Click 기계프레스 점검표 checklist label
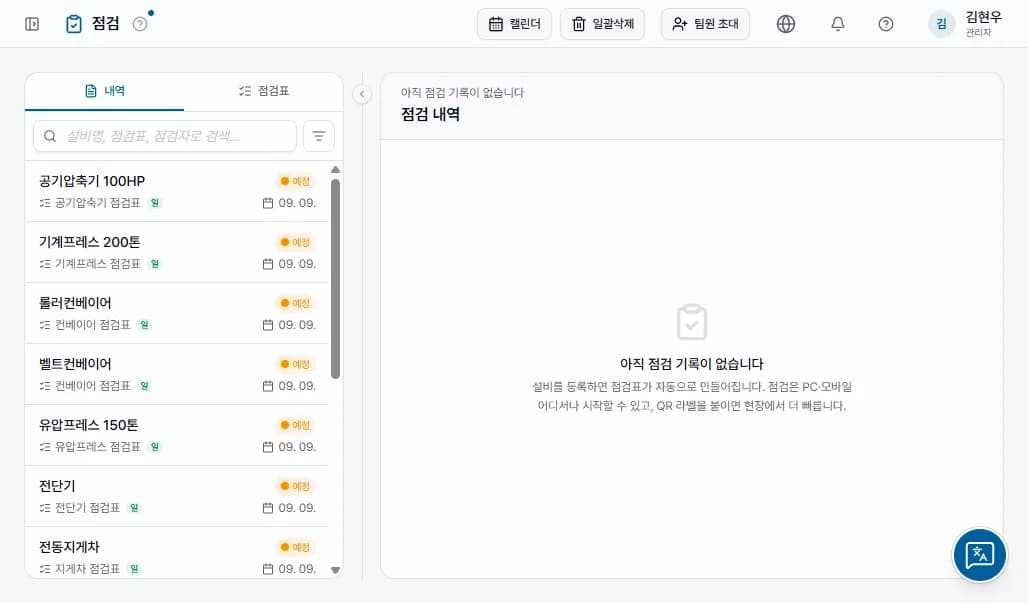The width and height of the screenshot is (1028, 603). pyautogui.click(x=98, y=264)
